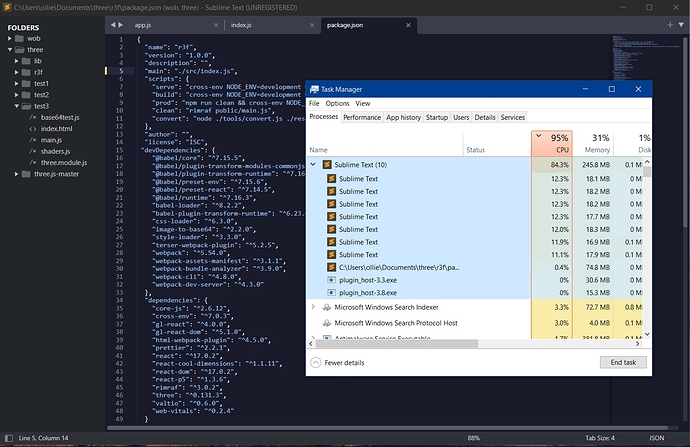Go to next tab with right arrow
690x447 pixels.
(x=121, y=25)
